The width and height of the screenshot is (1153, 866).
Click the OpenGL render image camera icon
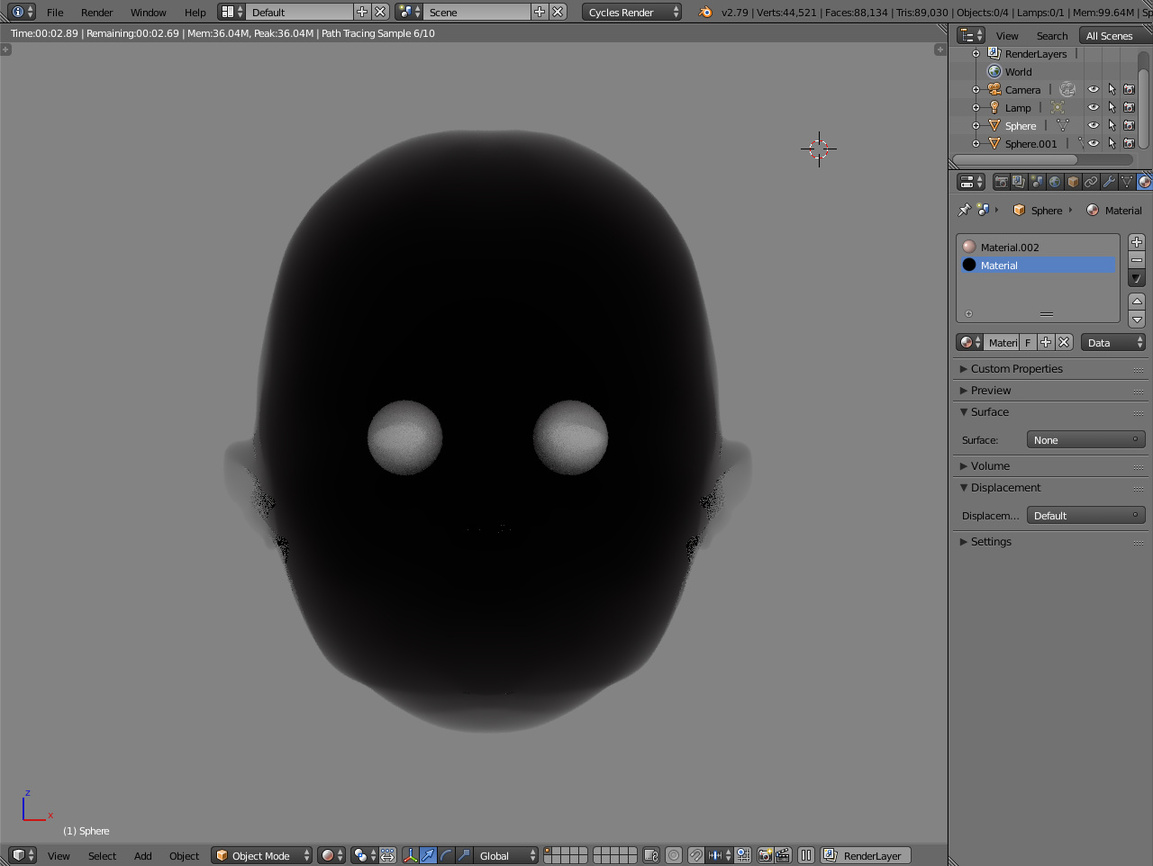(765, 855)
